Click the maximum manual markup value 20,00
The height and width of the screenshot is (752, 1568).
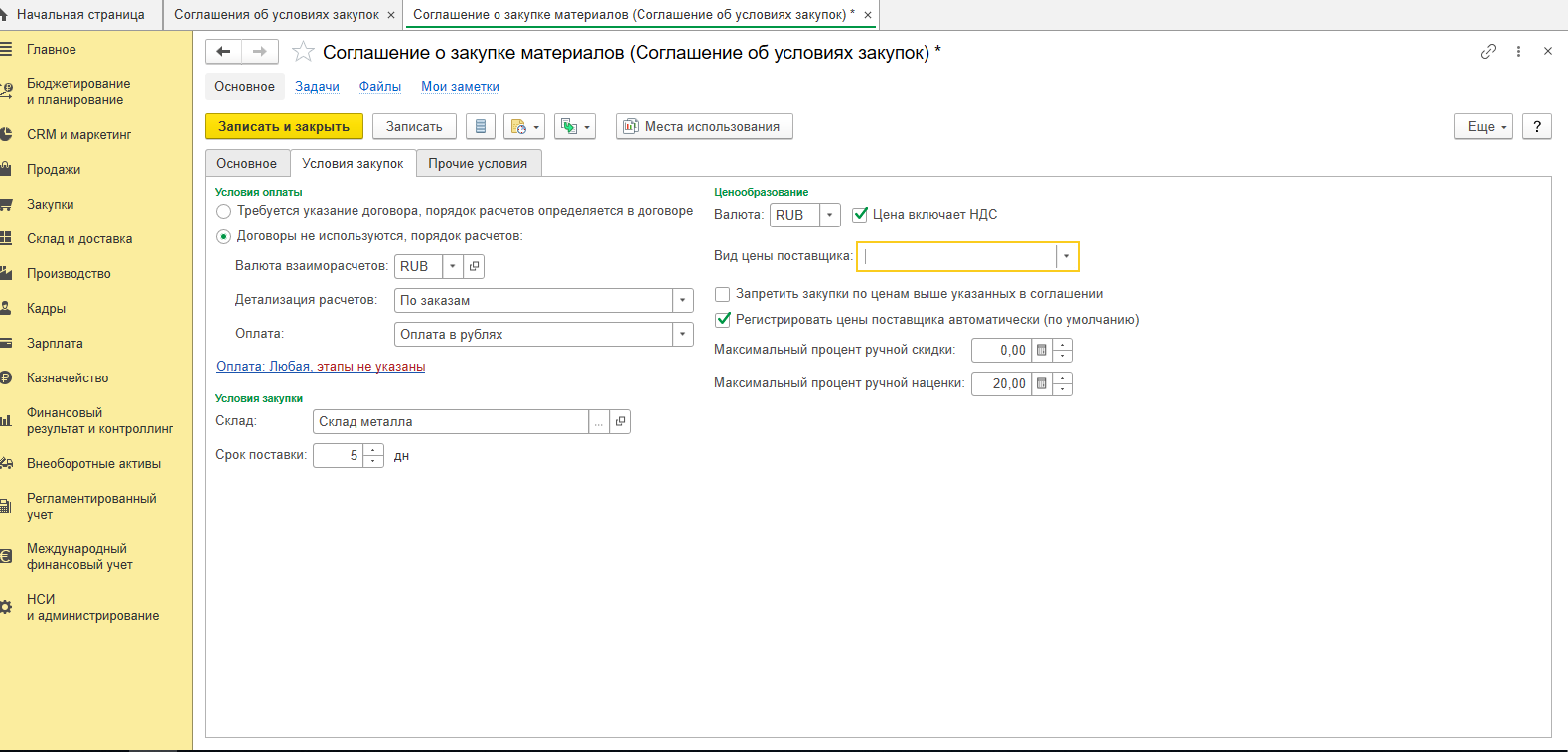pyautogui.click(x=1001, y=383)
